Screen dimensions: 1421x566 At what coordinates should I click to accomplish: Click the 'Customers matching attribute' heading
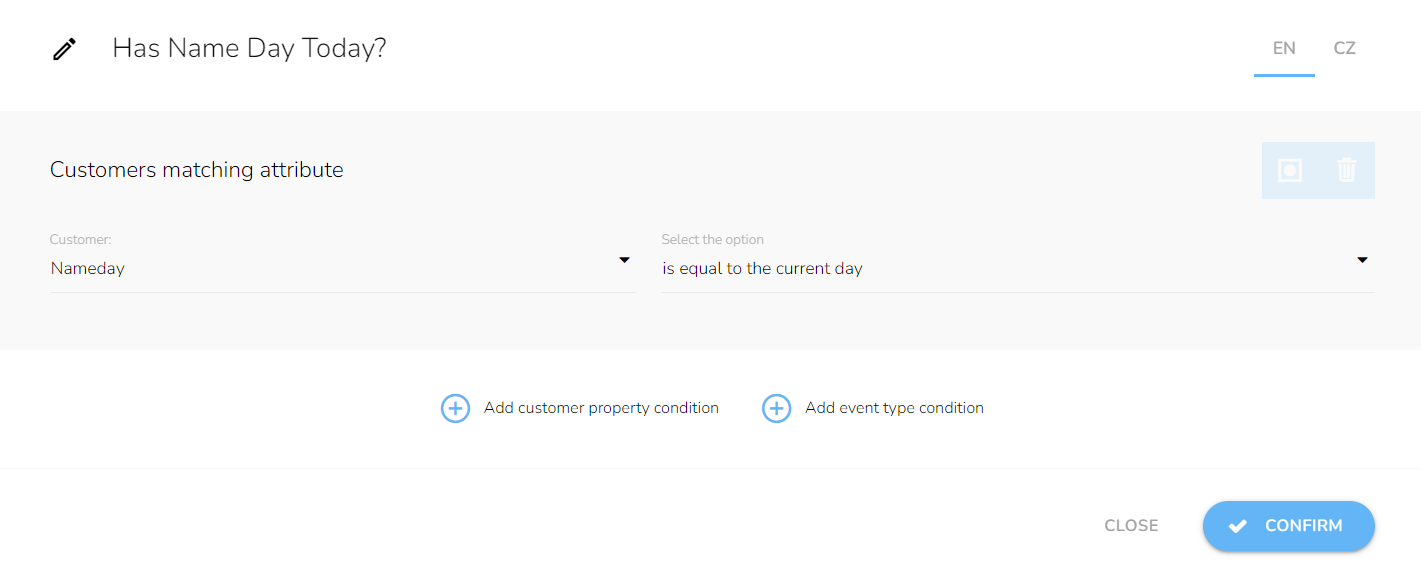[197, 170]
